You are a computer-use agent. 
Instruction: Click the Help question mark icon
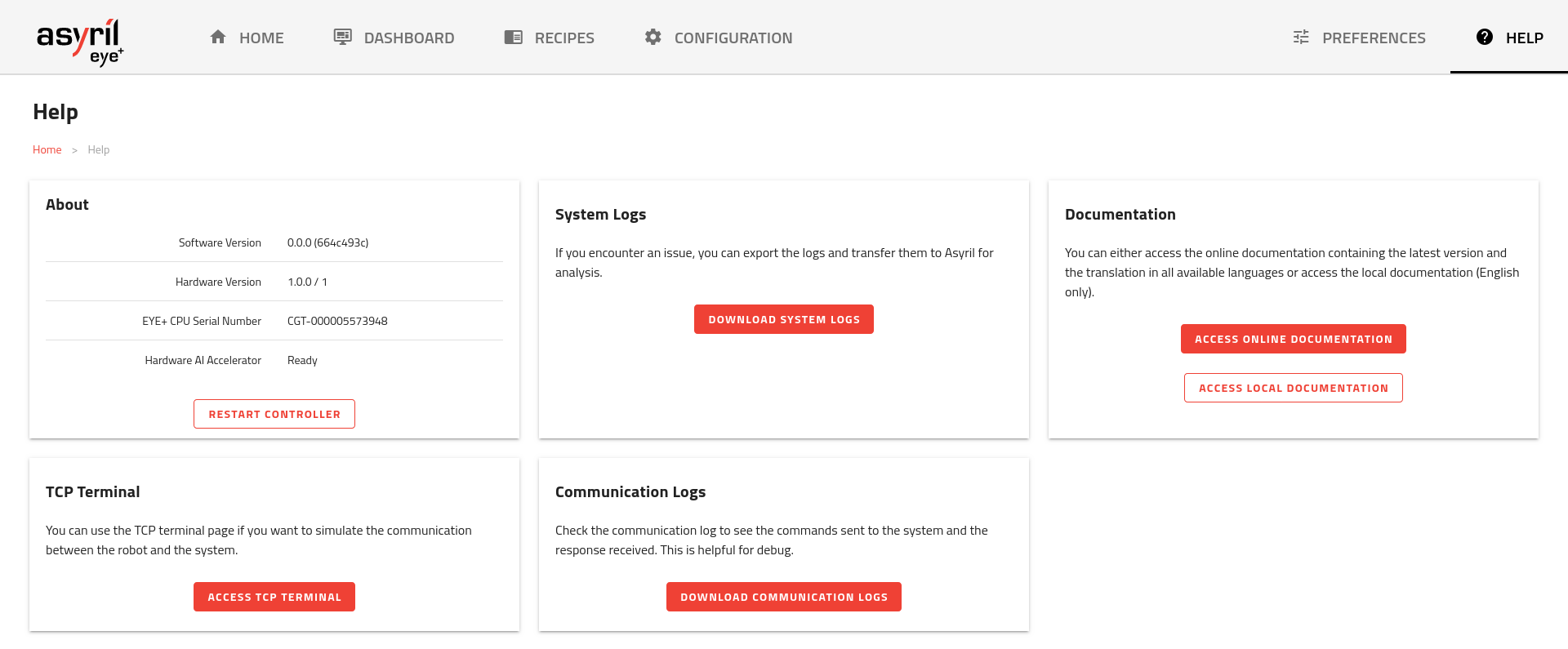click(1485, 37)
